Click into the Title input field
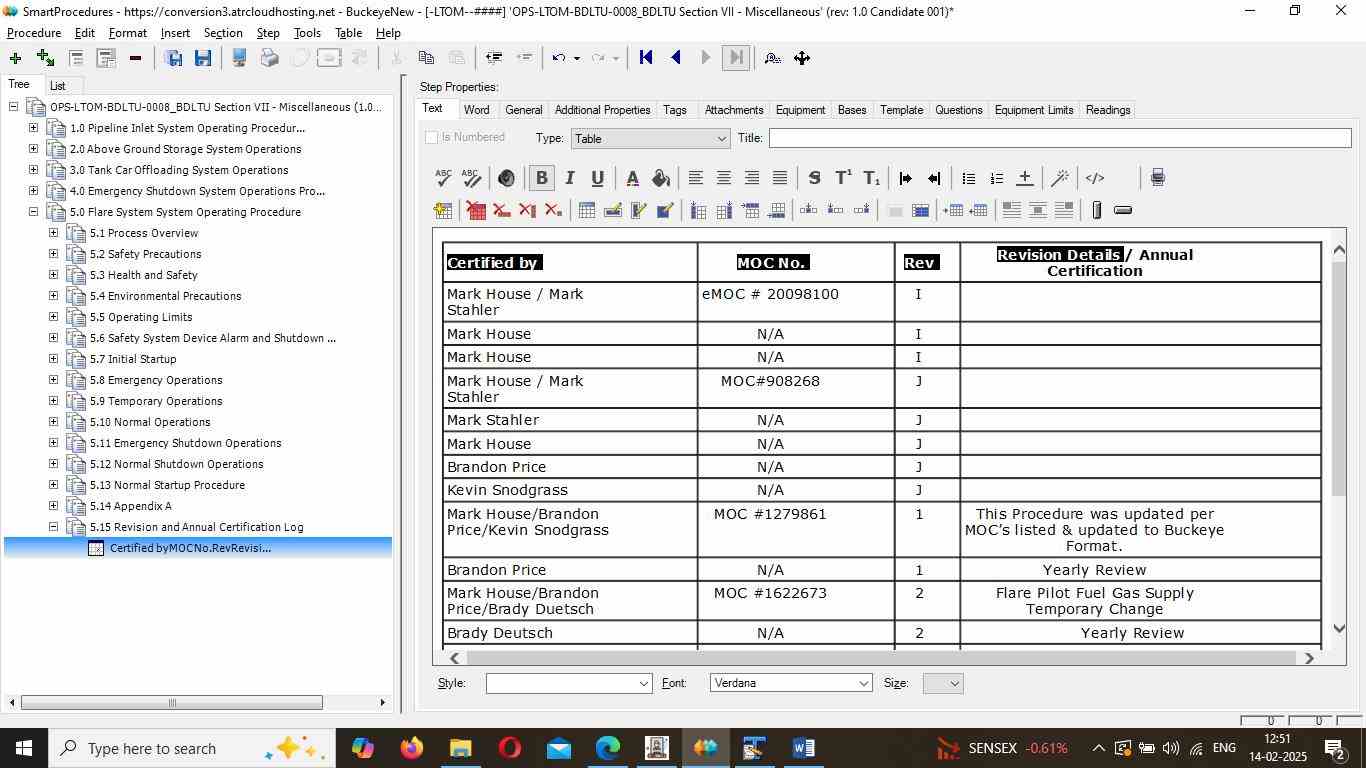The image size is (1366, 768). pos(1059,138)
